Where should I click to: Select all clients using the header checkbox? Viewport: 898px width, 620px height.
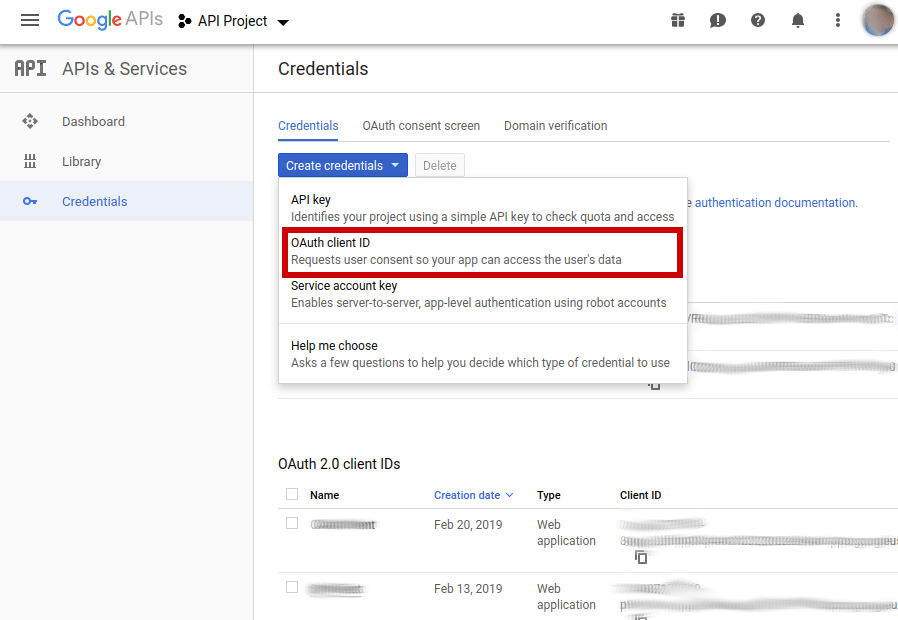click(292, 494)
